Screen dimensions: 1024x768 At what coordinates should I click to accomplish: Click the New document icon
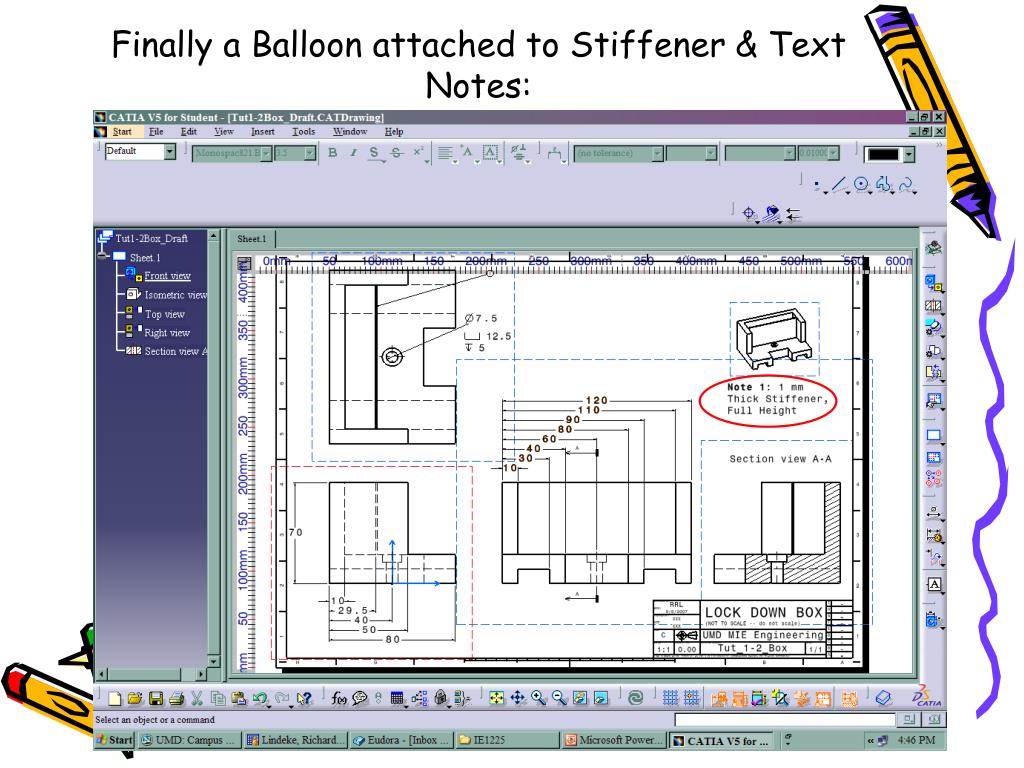(115, 698)
